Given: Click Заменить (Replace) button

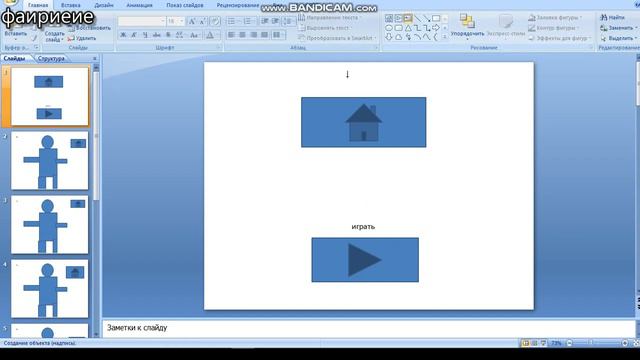Looking at the screenshot, I should [618, 28].
